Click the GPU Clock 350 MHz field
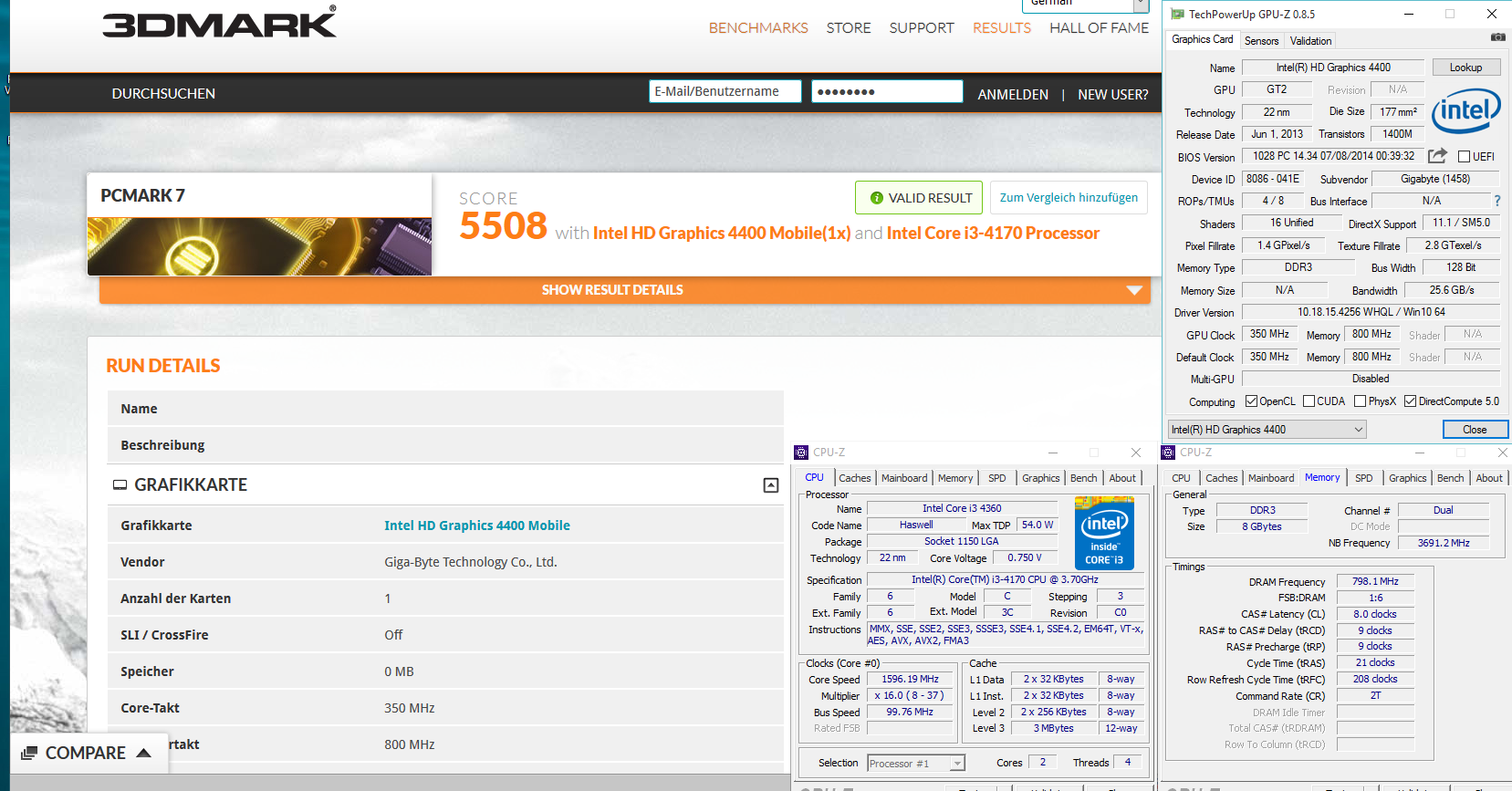1512x791 pixels. 1269,335
